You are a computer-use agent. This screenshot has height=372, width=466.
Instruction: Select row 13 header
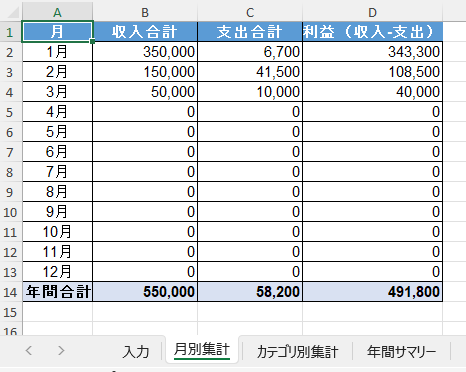(11, 272)
